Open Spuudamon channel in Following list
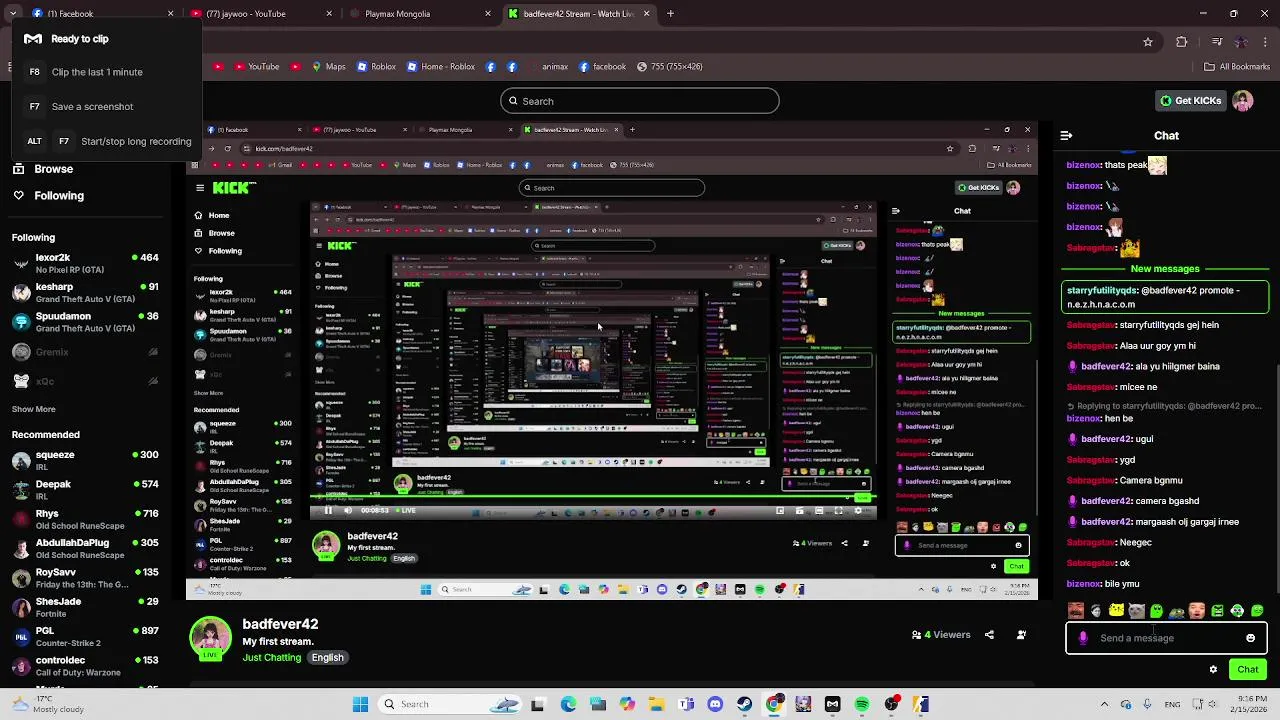Screen dimensions: 1280x720 [85, 322]
